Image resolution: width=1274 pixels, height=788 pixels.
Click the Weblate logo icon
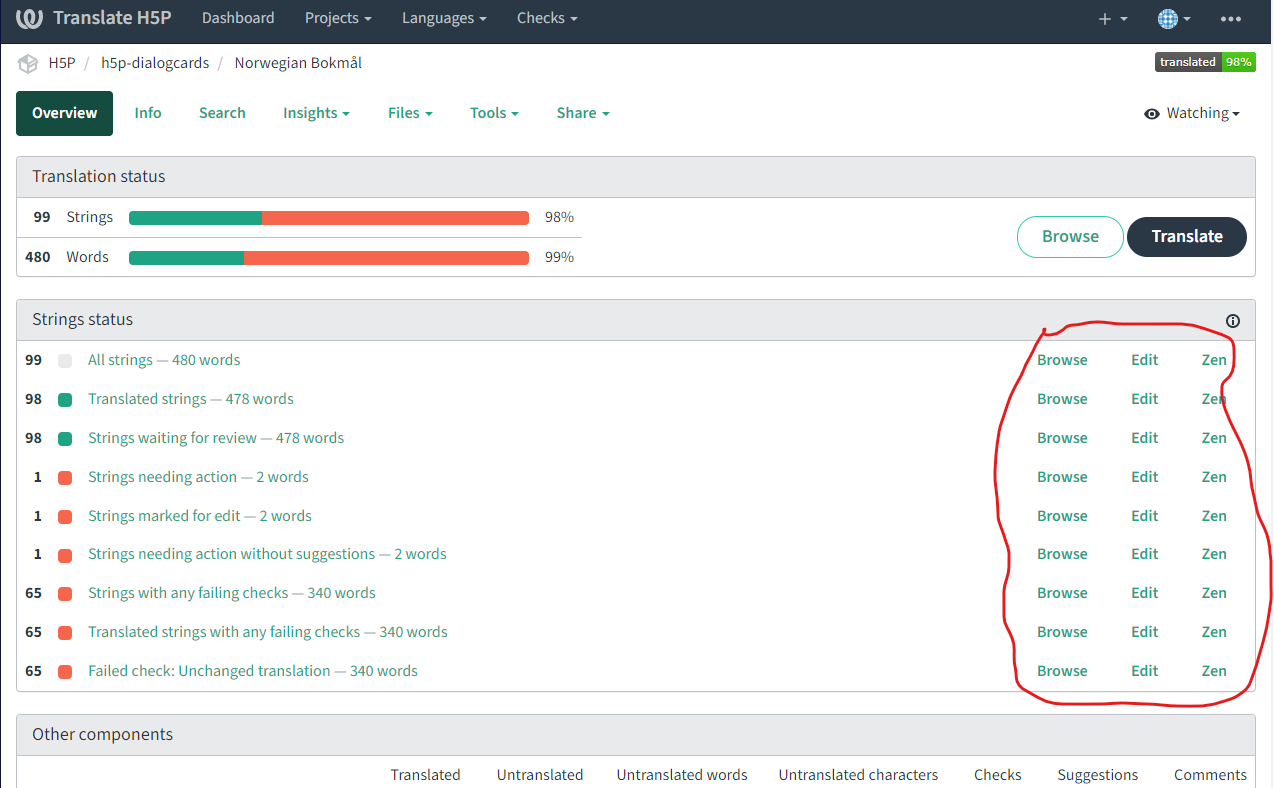coord(29,18)
